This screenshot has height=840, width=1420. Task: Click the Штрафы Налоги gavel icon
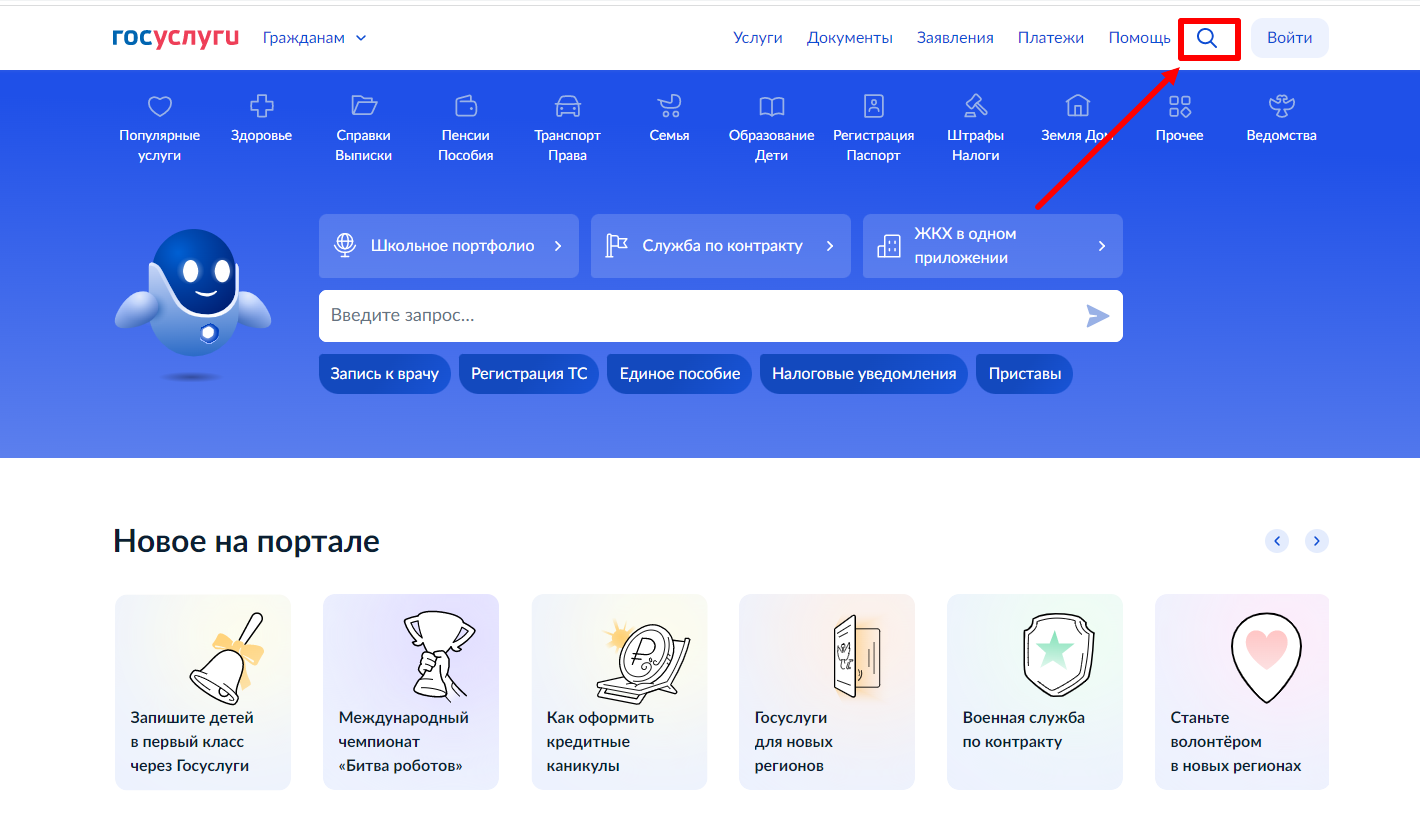[976, 106]
